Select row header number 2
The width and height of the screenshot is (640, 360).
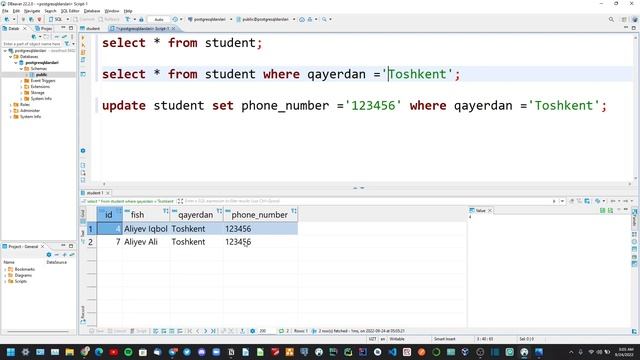pos(91,242)
